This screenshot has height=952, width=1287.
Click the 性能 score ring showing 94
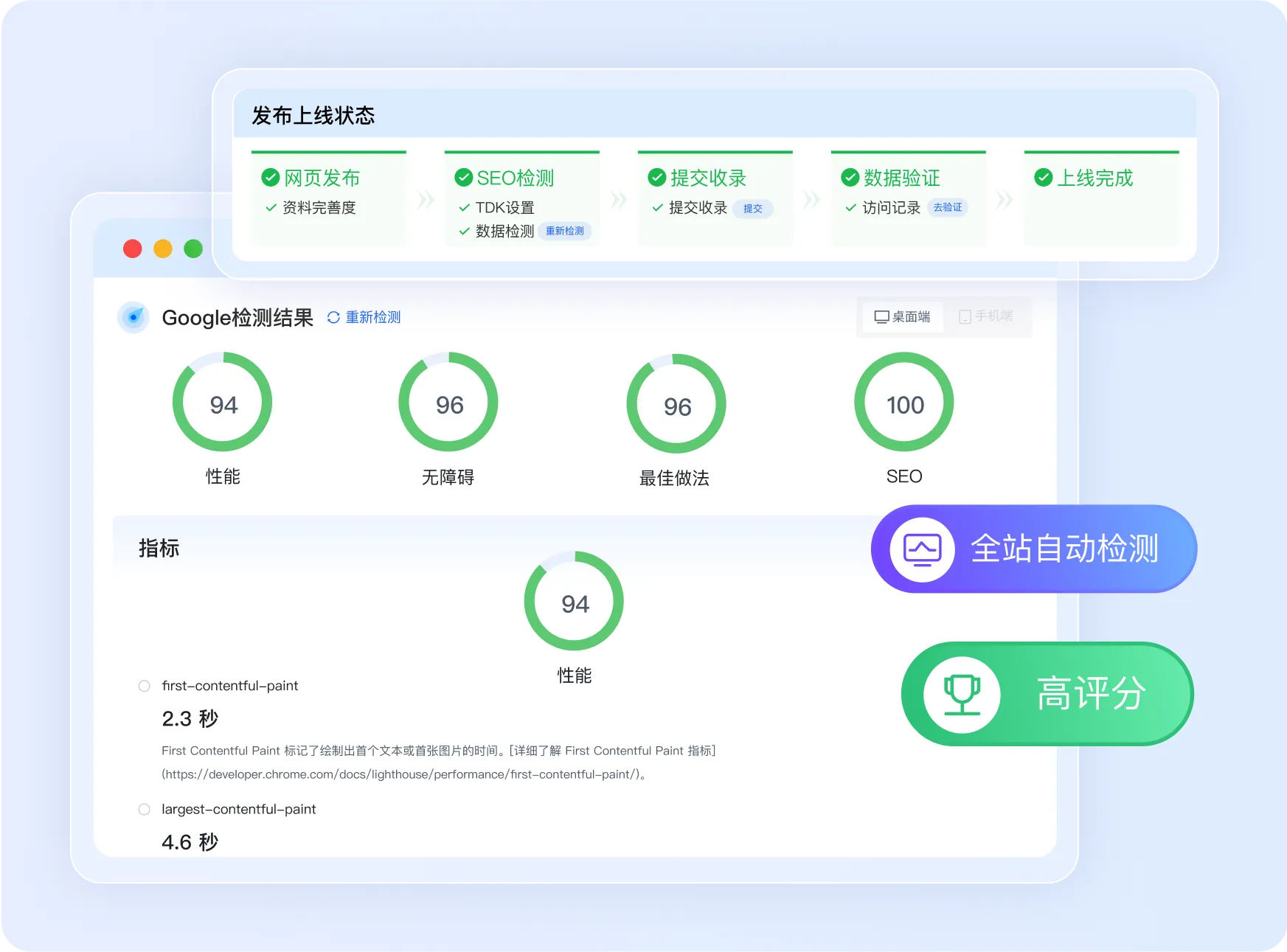pos(223,403)
